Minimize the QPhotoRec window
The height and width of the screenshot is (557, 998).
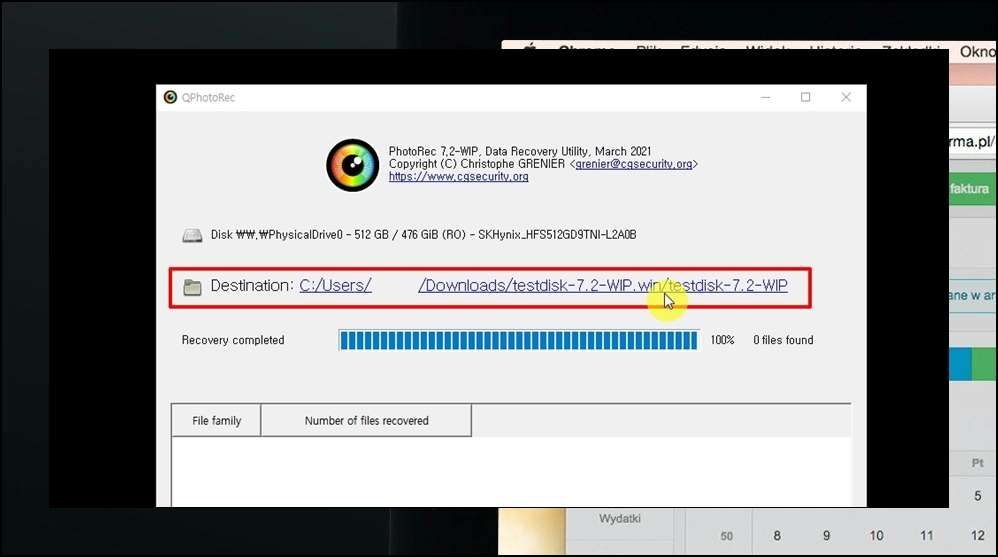click(766, 97)
